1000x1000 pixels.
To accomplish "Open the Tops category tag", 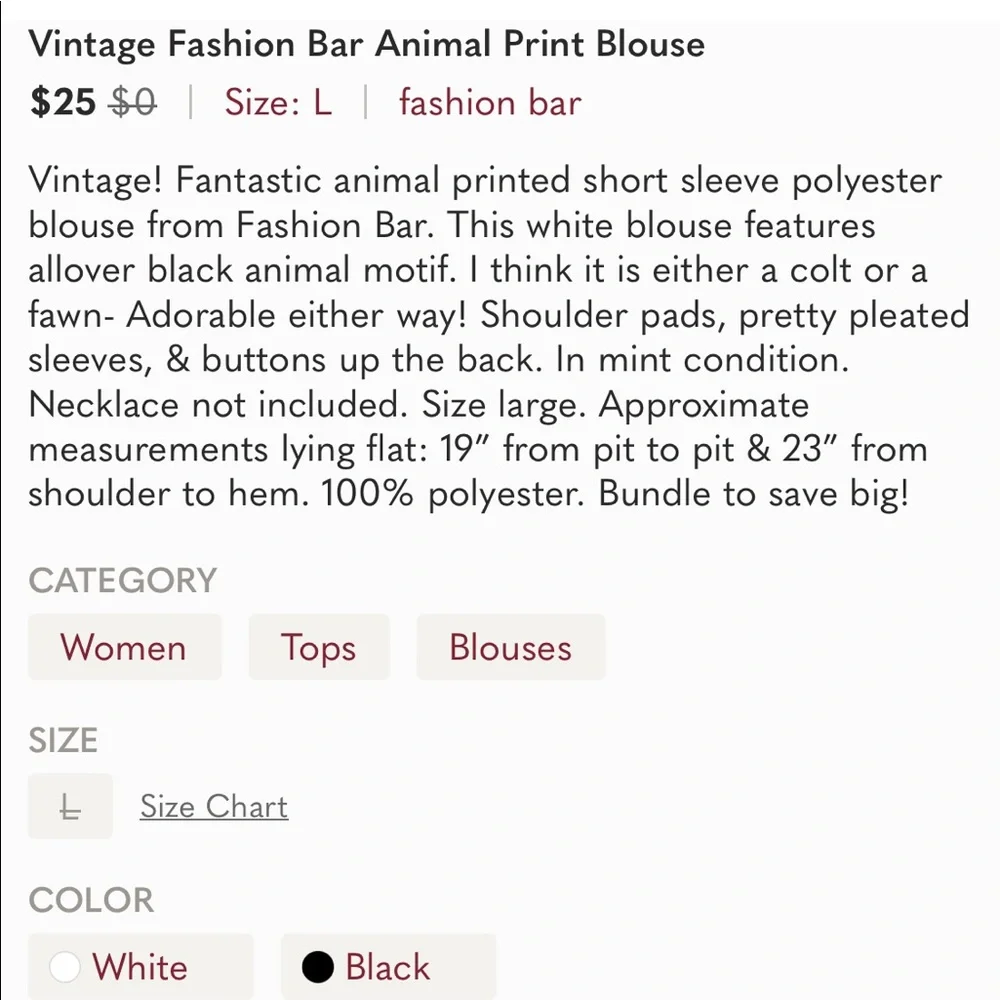I will pos(319,647).
